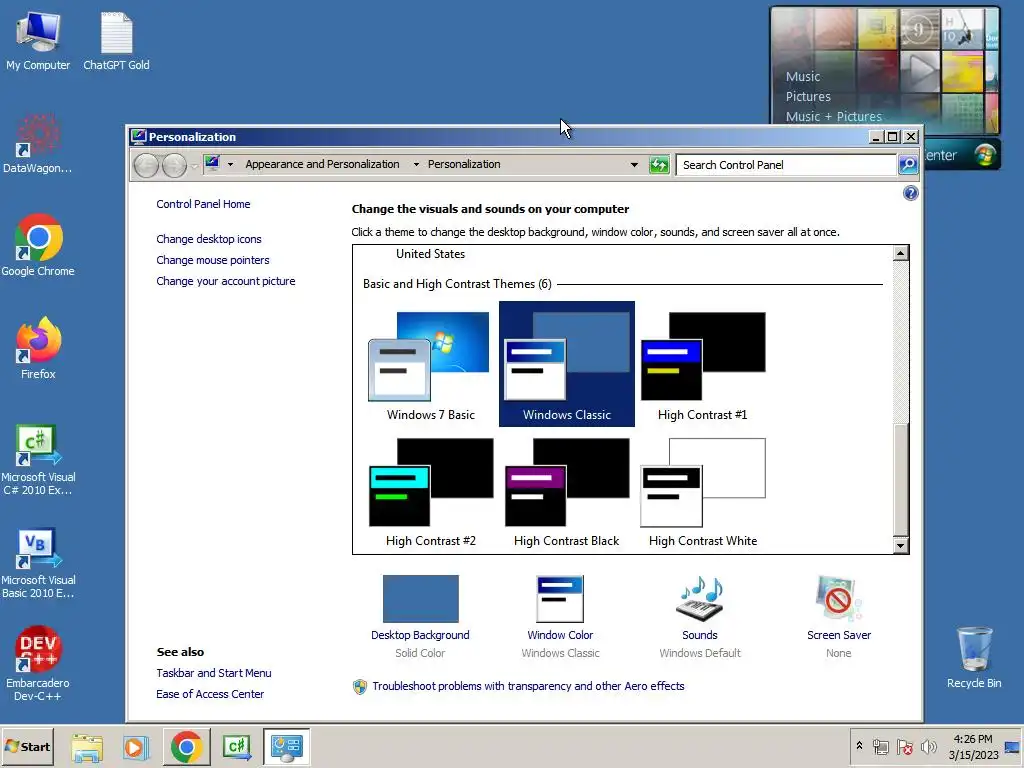The height and width of the screenshot is (768, 1024).
Task: Open recent pages dropdown beside Forward
Action: coord(195,166)
